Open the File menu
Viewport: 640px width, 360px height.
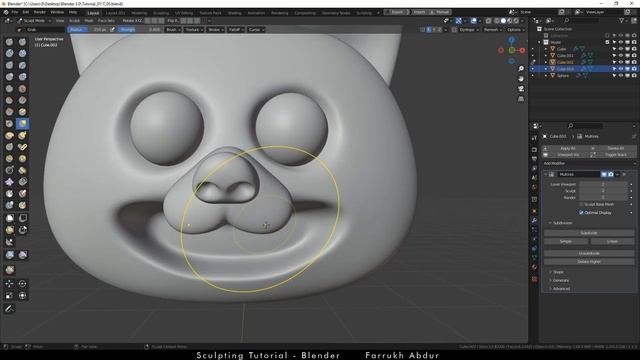(15, 13)
